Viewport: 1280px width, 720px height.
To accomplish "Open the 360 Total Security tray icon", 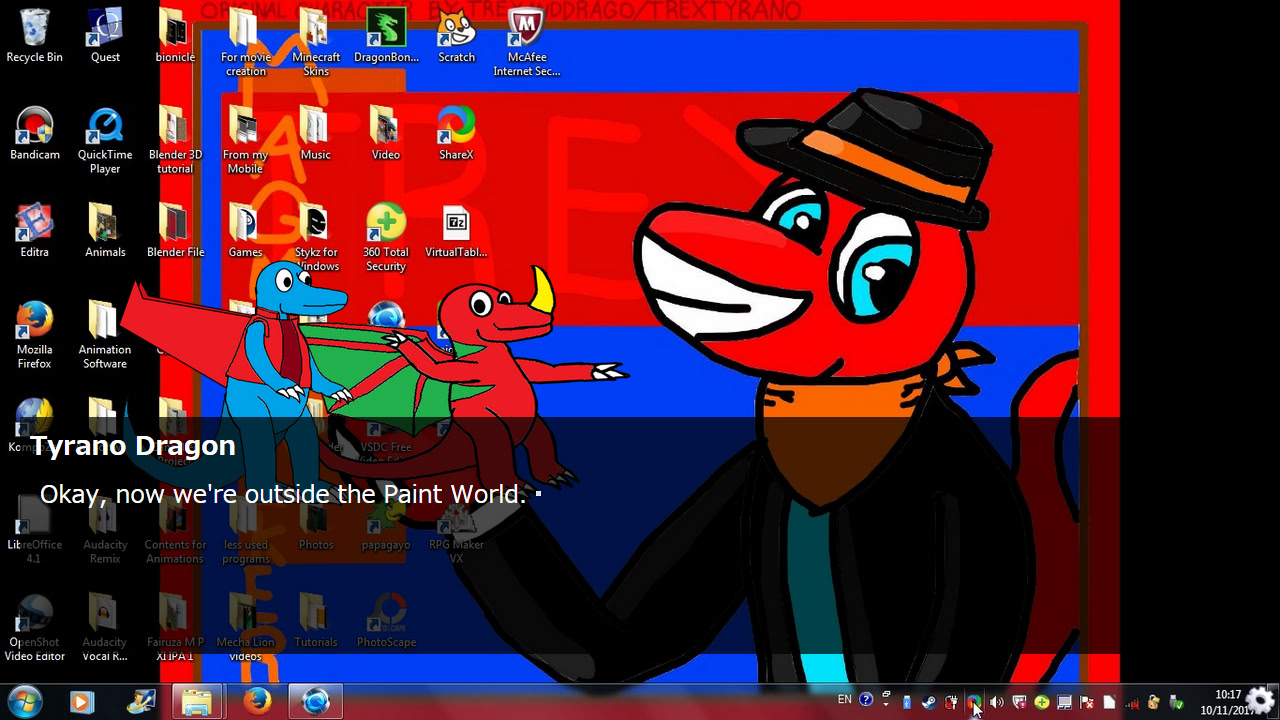I will coord(1042,702).
